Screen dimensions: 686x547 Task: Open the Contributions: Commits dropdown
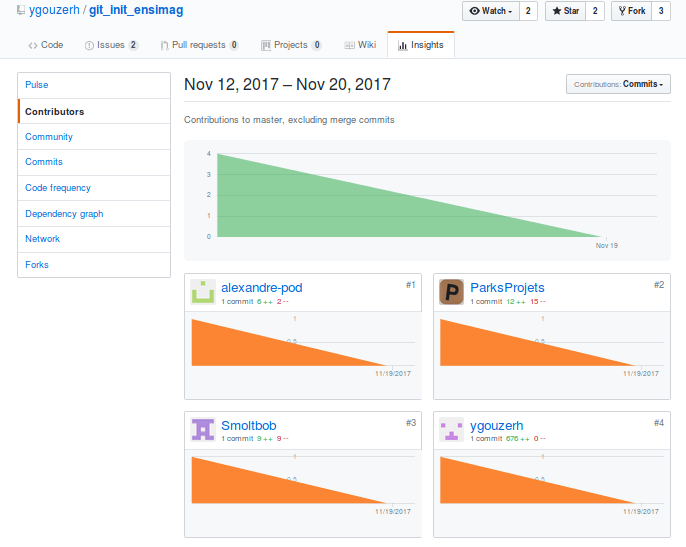point(618,84)
